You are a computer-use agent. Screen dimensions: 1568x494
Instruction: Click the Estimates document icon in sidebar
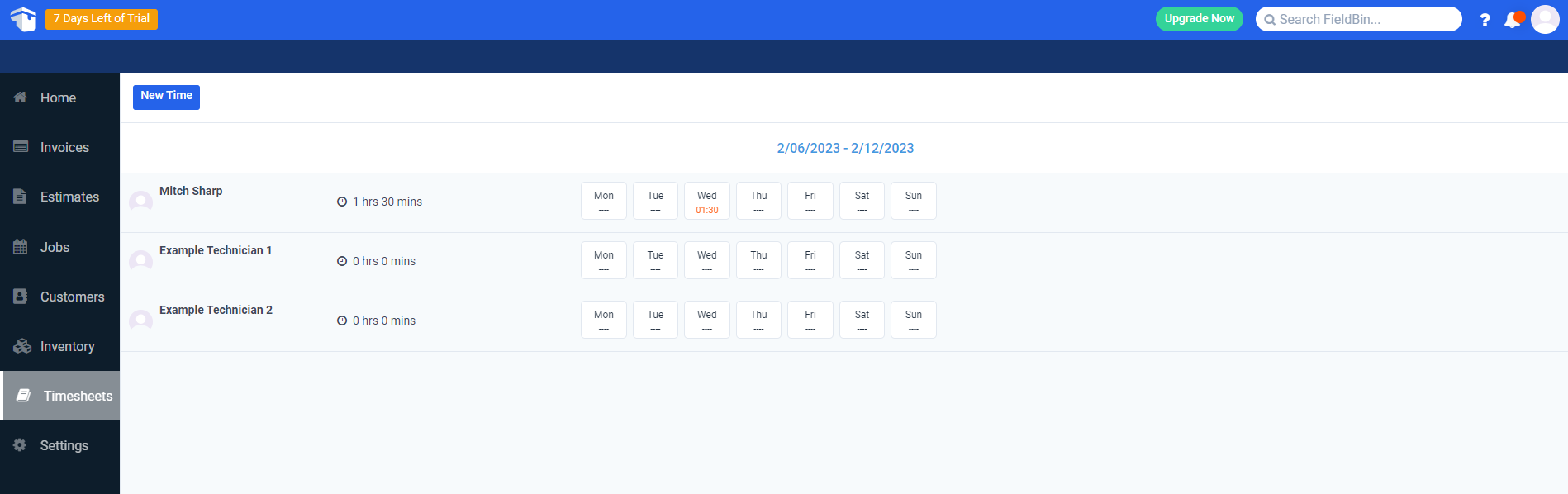tap(21, 197)
